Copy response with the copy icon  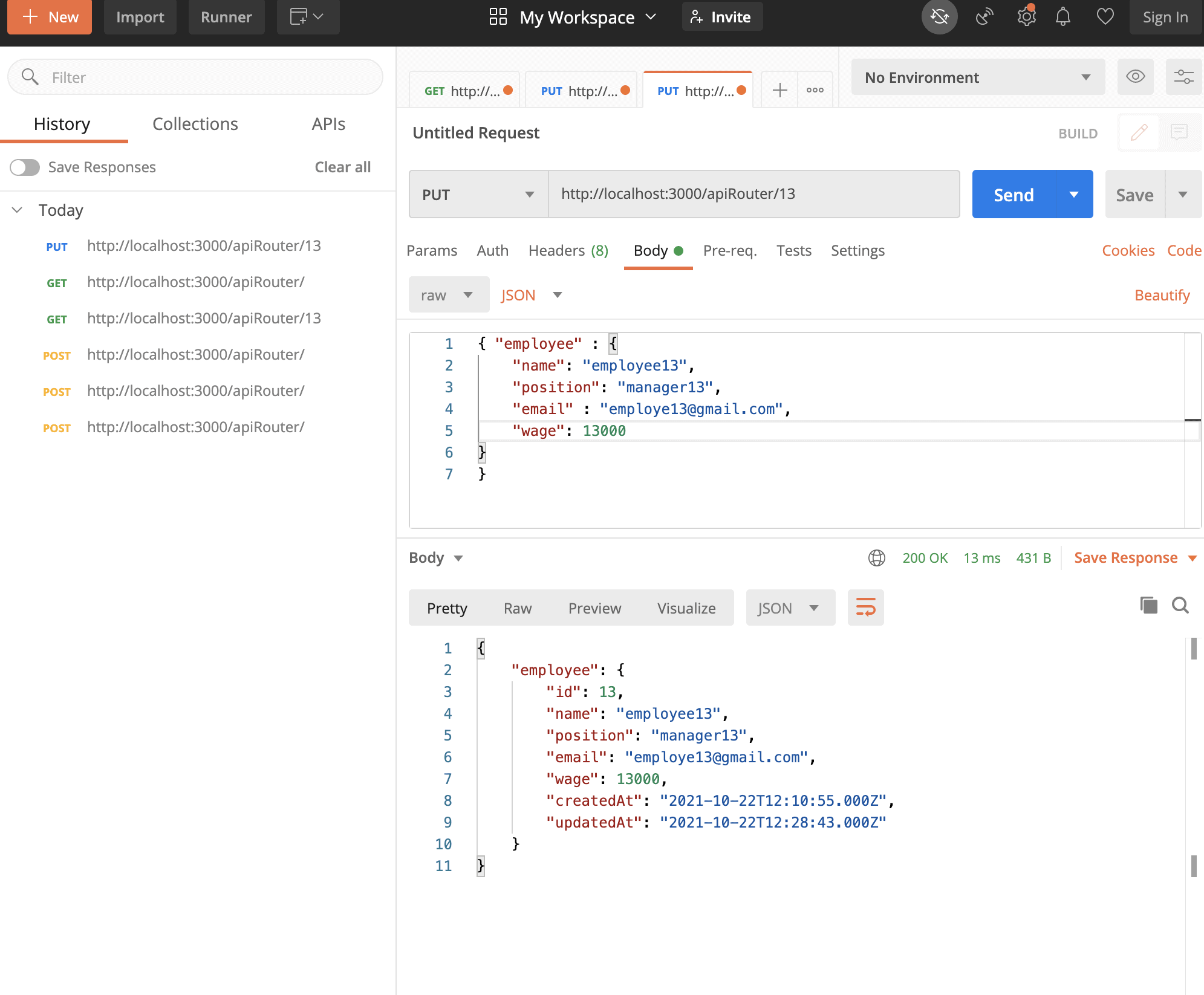[1148, 605]
